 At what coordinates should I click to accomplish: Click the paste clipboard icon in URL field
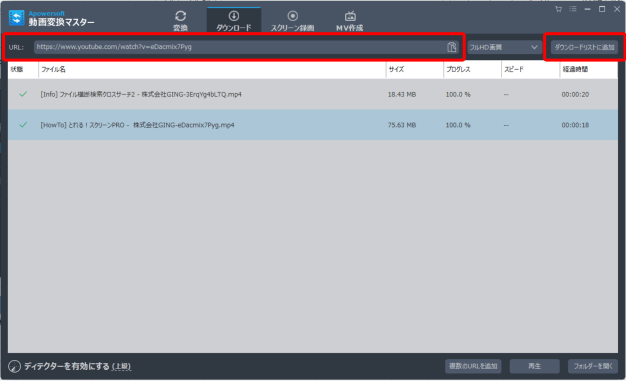pyautogui.click(x=452, y=47)
